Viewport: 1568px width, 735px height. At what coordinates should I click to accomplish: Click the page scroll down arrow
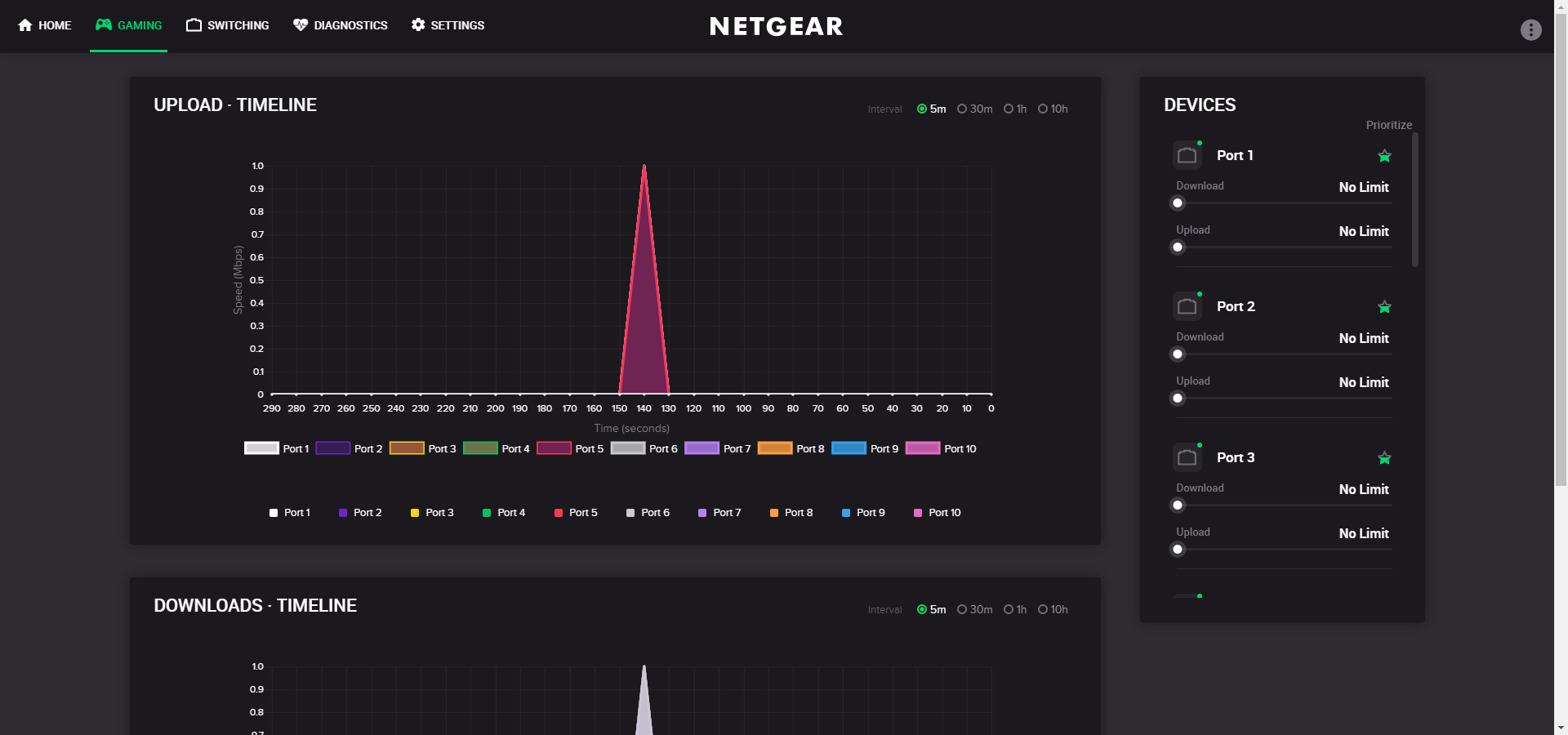pyautogui.click(x=1561, y=728)
